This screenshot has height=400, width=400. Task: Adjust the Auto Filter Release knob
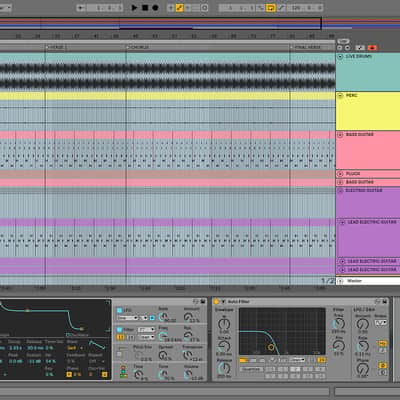[x=224, y=368]
